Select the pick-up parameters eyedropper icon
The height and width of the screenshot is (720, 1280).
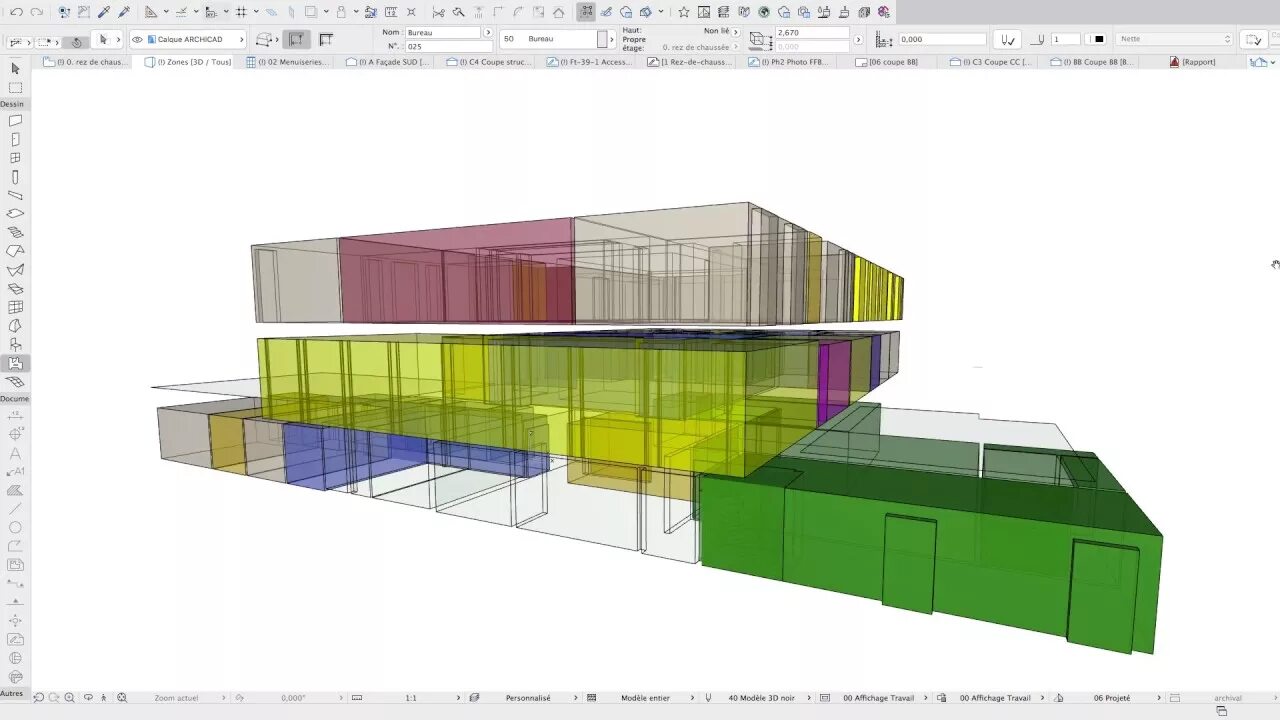click(103, 12)
